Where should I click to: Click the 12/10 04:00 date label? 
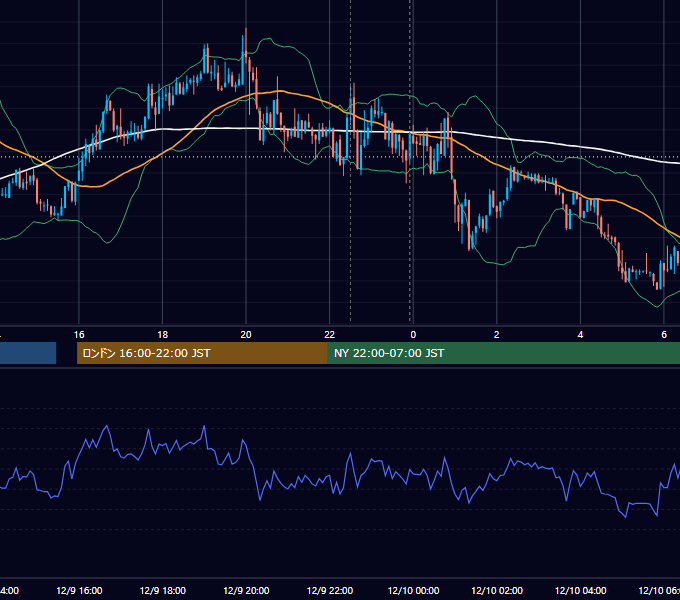(581, 590)
